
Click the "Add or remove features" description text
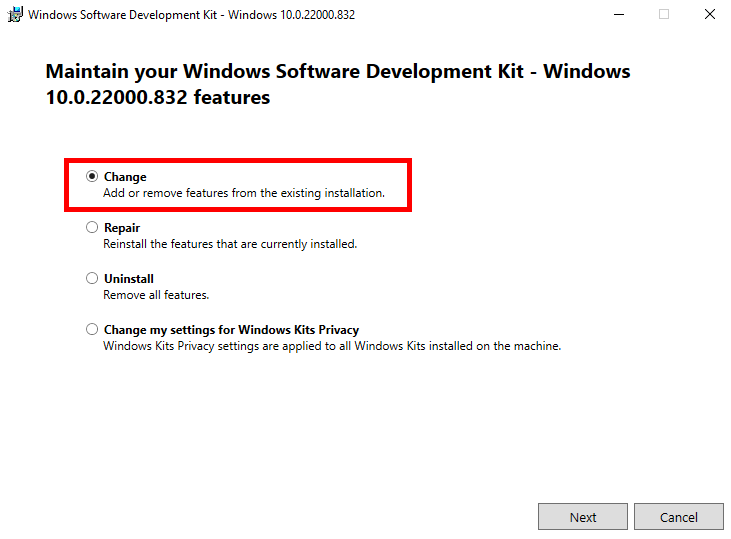(x=244, y=193)
